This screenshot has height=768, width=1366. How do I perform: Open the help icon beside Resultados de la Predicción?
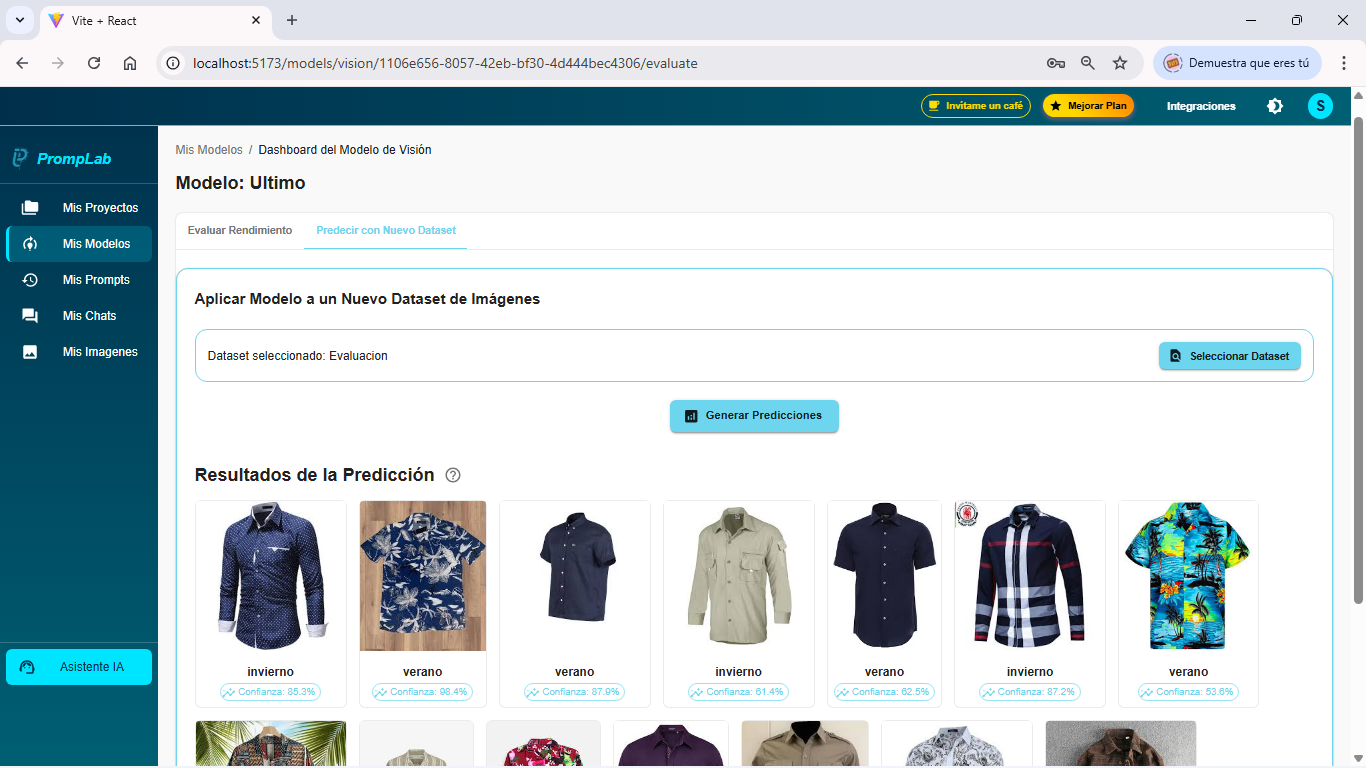[453, 475]
